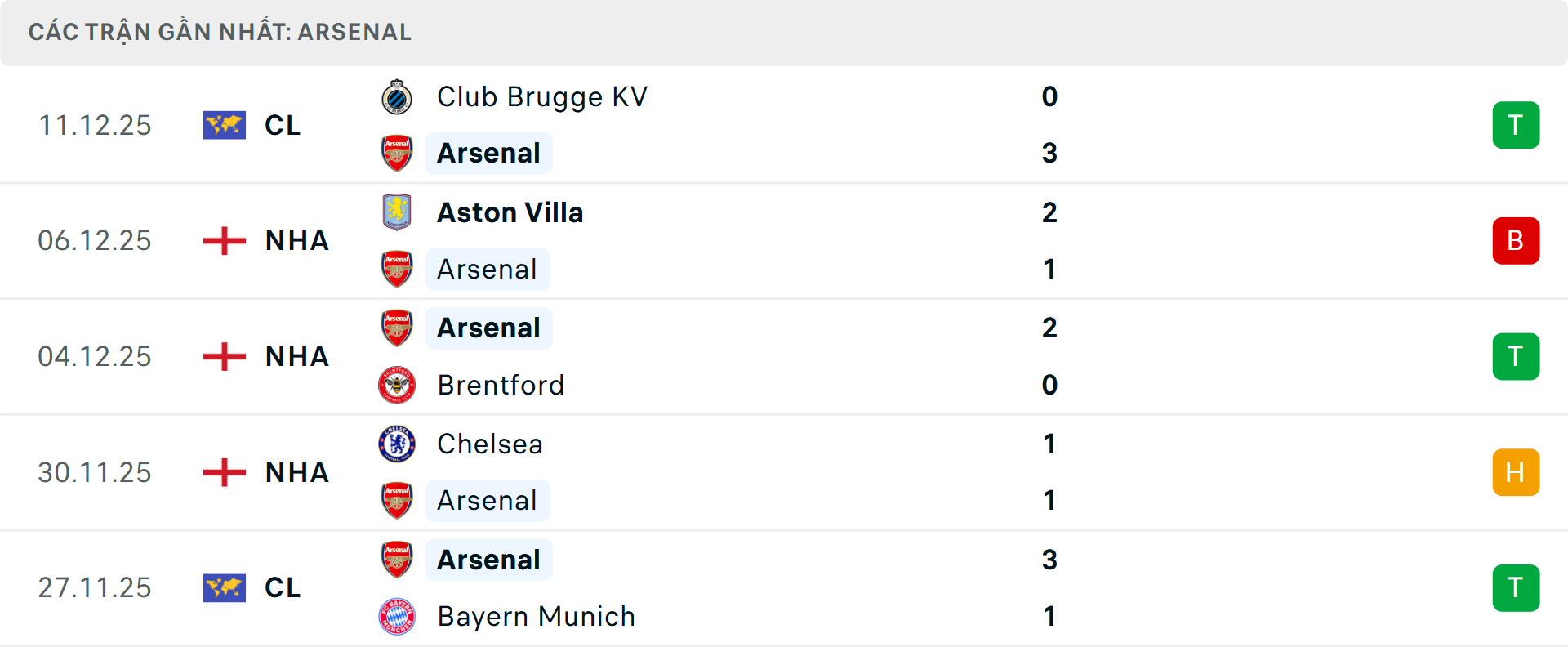Screen dimensions: 1568x647
Task: Click the England flag icon next to NHA
Action: (x=224, y=240)
